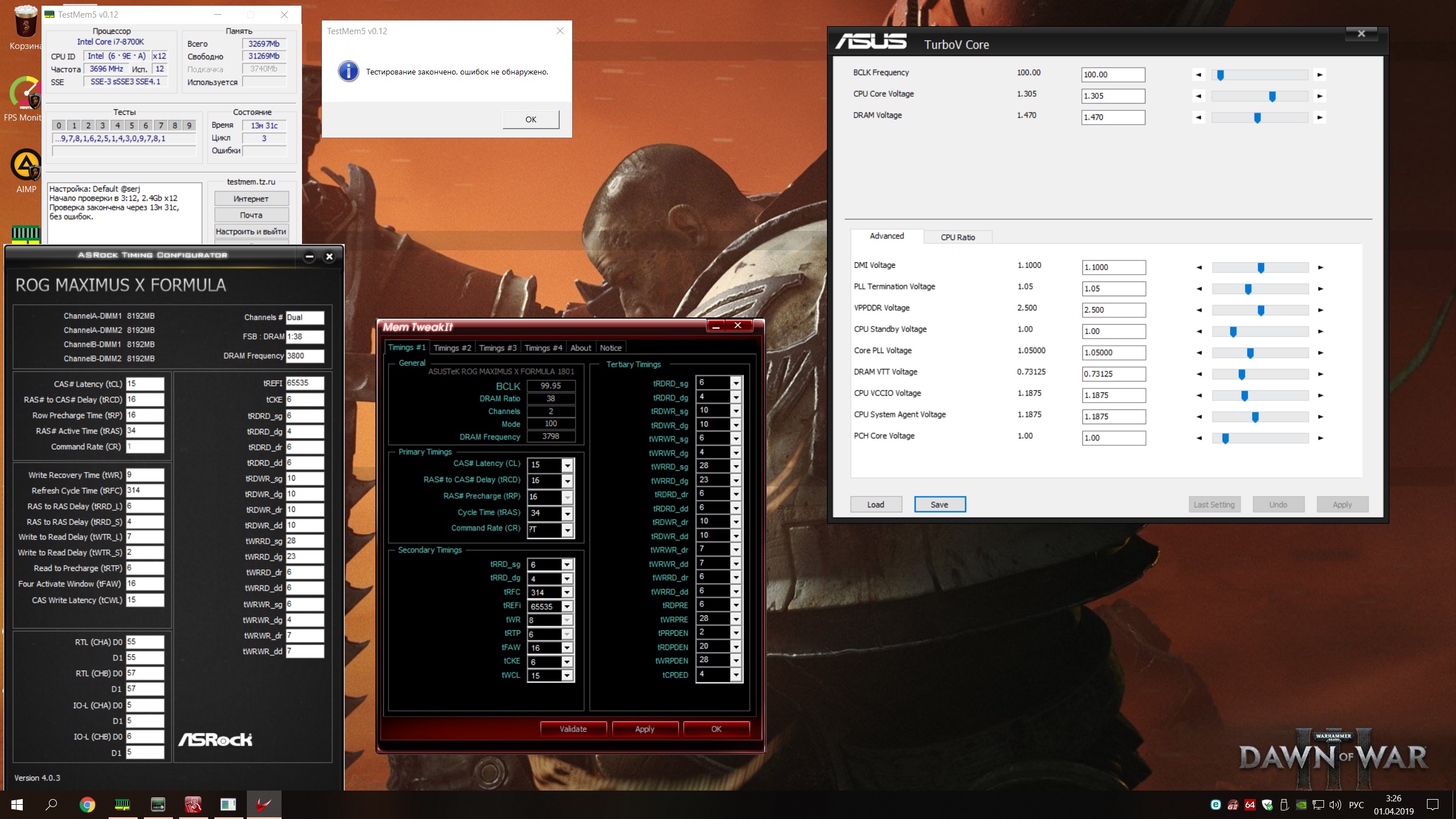This screenshot has width=1456, height=819.
Task: Switch to the CPU Ratio tab
Action: click(x=958, y=237)
